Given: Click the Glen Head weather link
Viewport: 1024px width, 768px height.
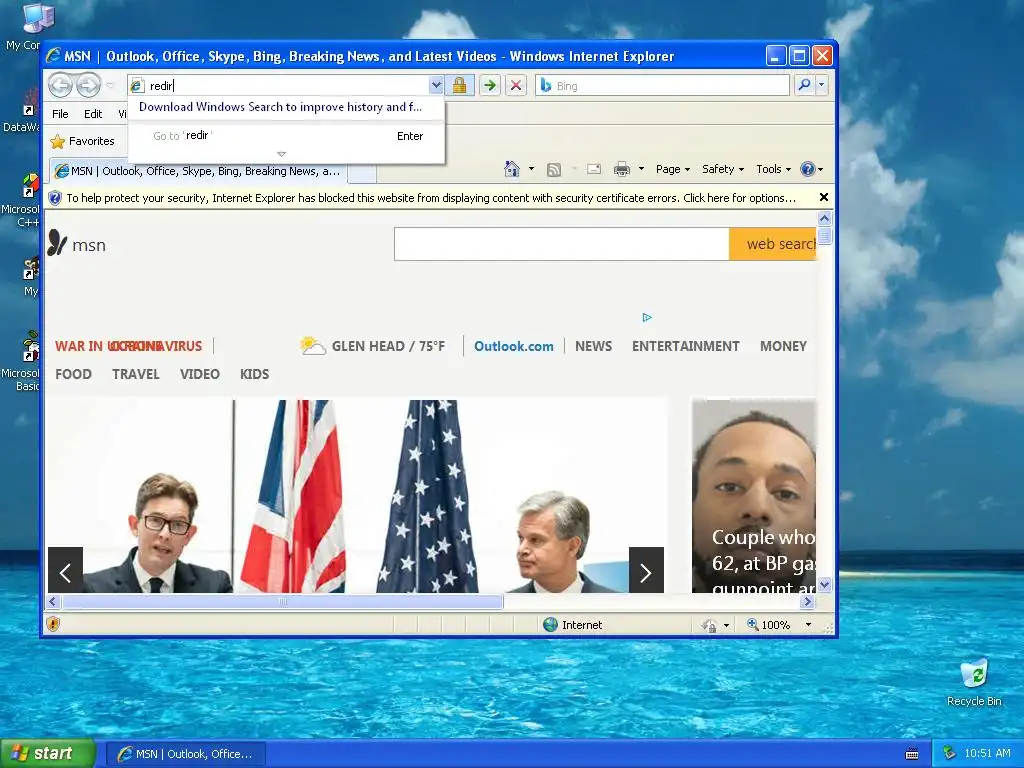Looking at the screenshot, I should [373, 345].
